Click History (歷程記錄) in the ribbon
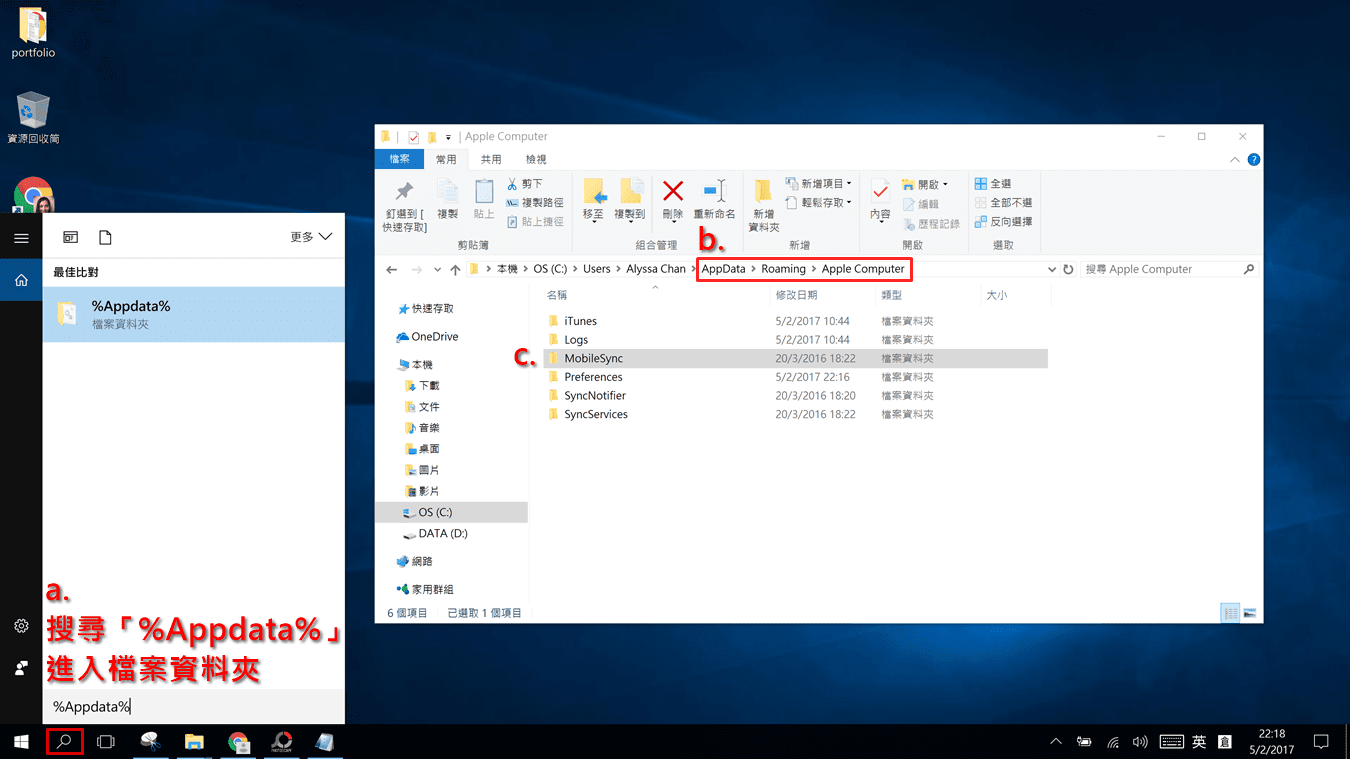The image size is (1350, 759). click(930, 224)
